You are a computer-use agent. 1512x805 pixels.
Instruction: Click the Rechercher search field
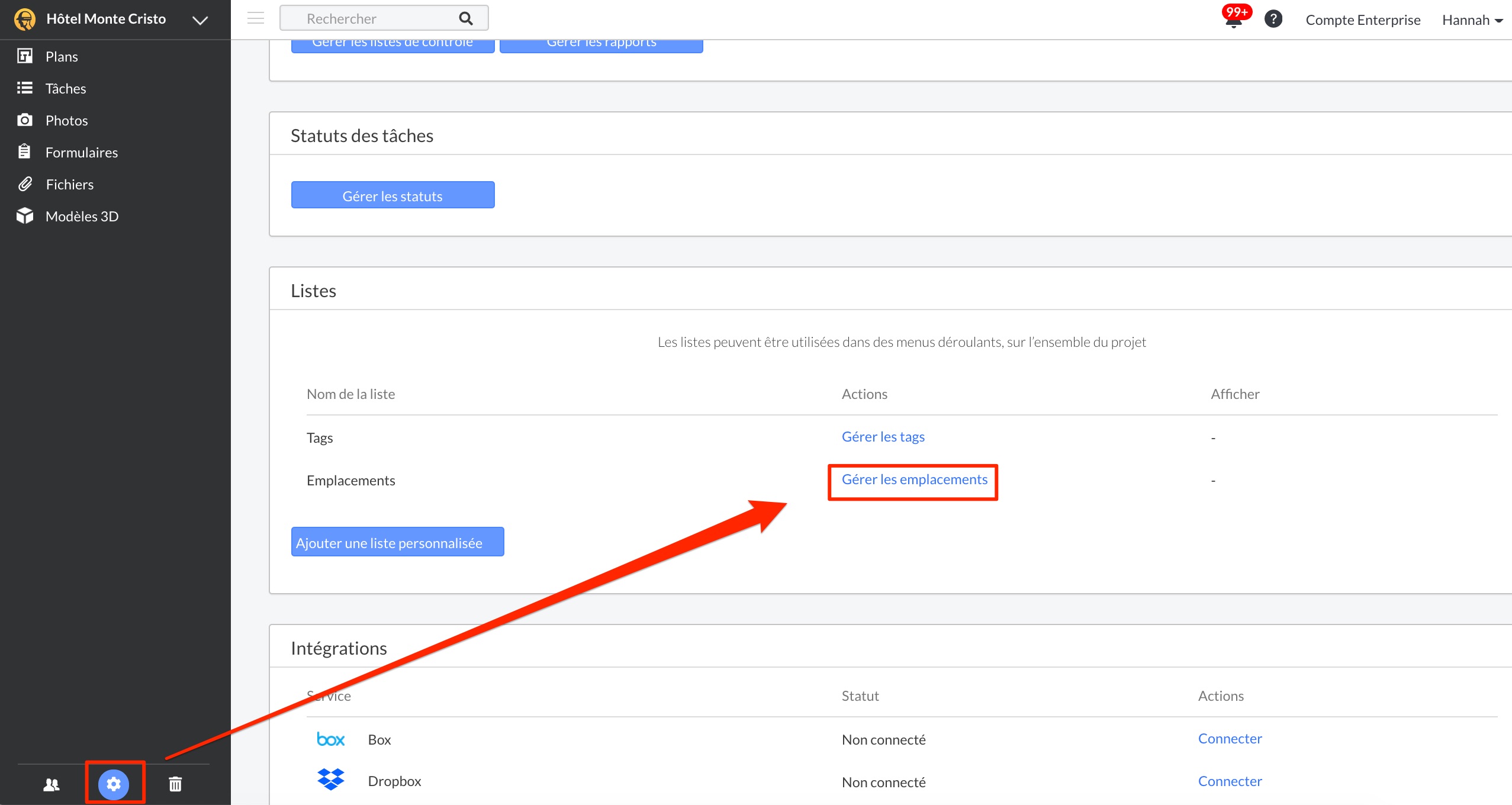coord(384,18)
